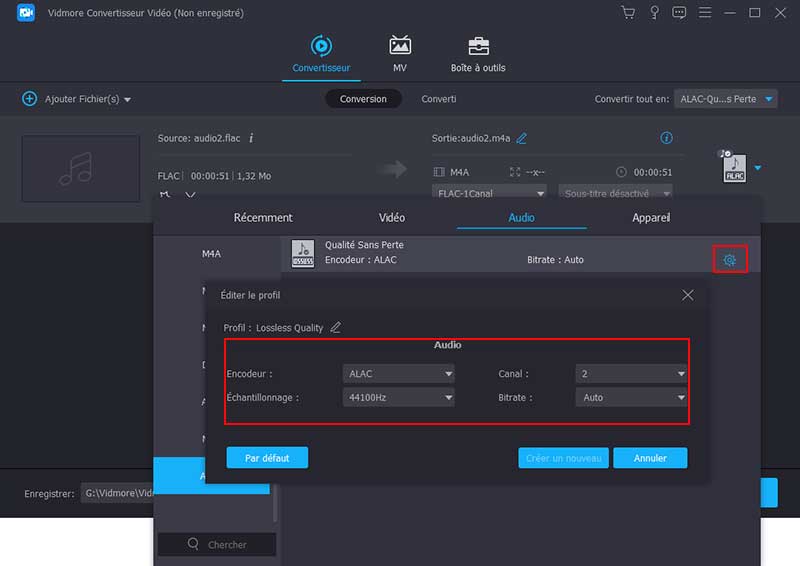
Task: Select the Vidéo format tab
Action: (392, 218)
